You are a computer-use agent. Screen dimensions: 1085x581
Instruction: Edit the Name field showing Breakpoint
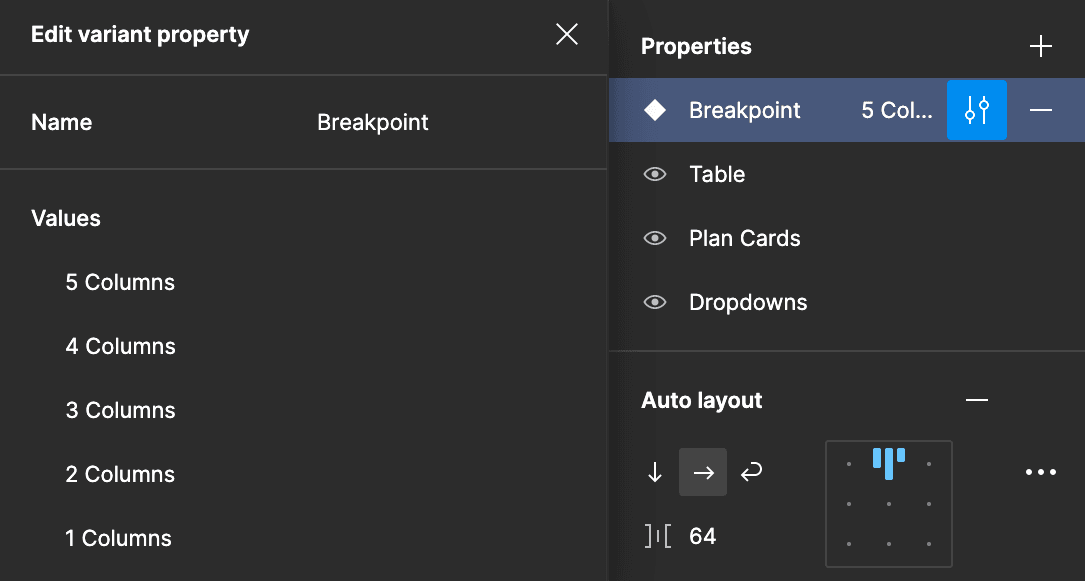372,122
